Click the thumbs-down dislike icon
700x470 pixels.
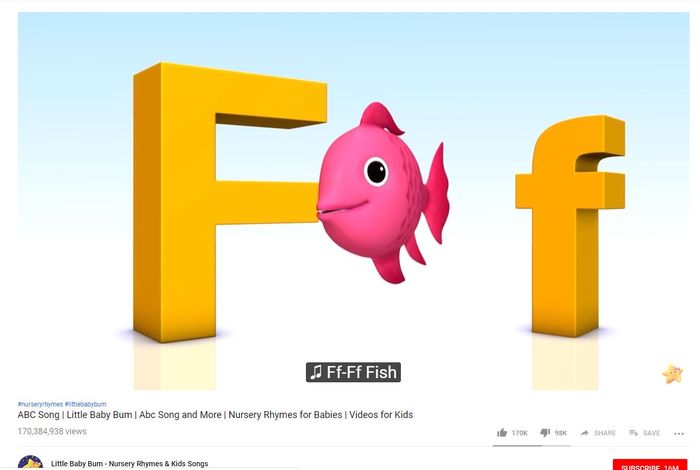tap(545, 433)
